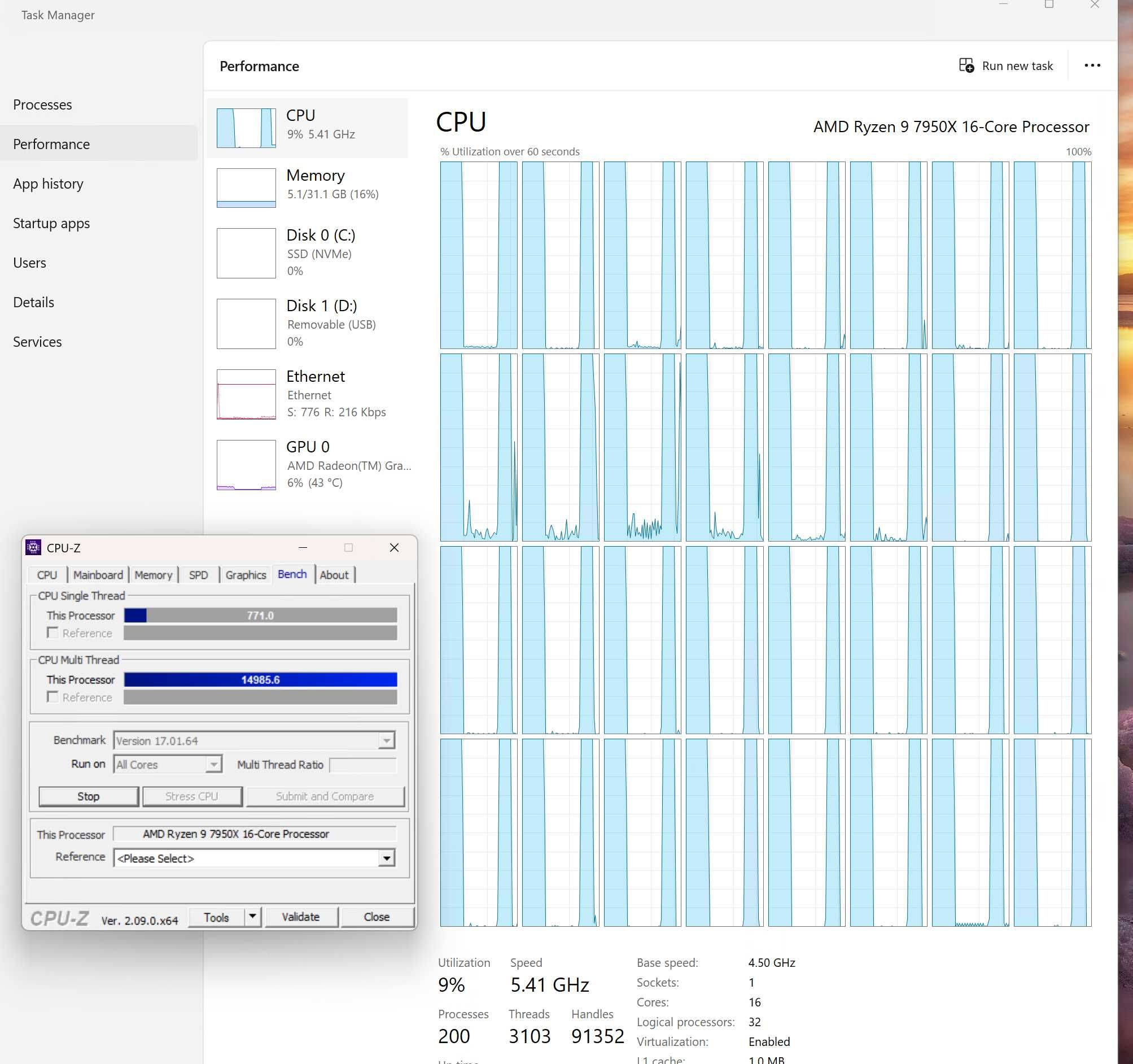Click the Multi Thread score bar 14985.6
1133x1064 pixels.
[260, 679]
